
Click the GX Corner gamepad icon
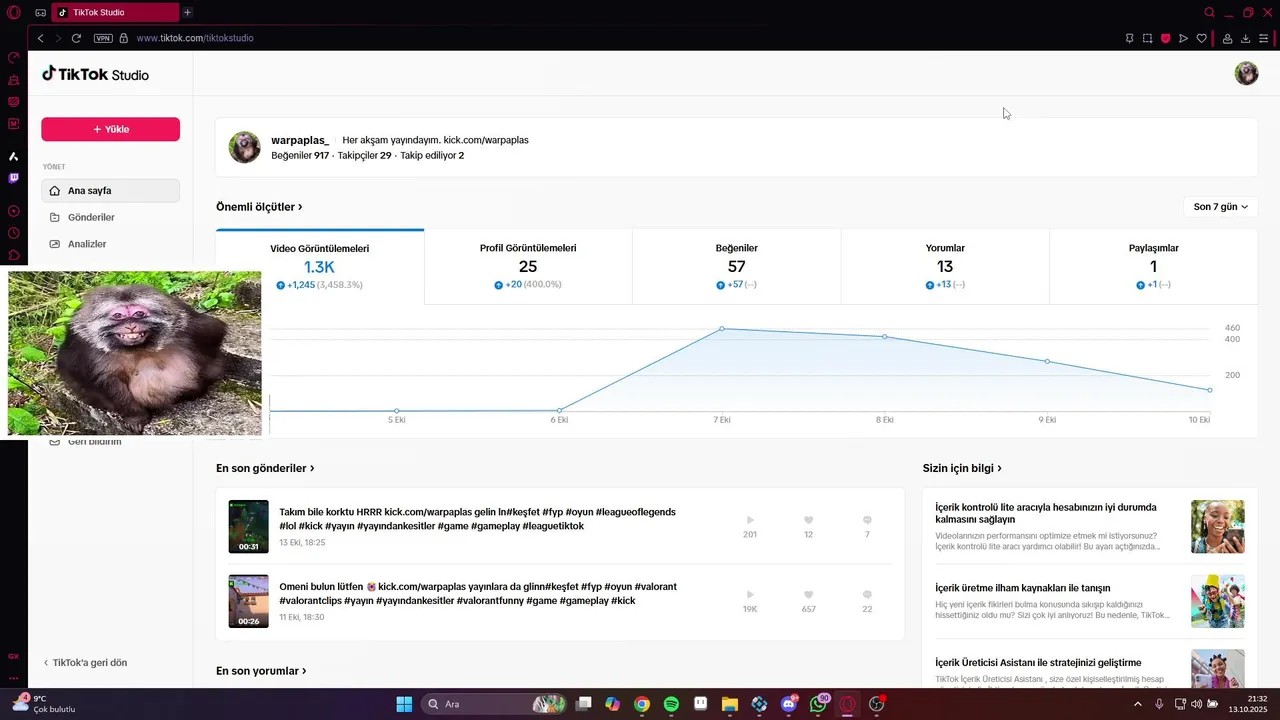tap(40, 13)
